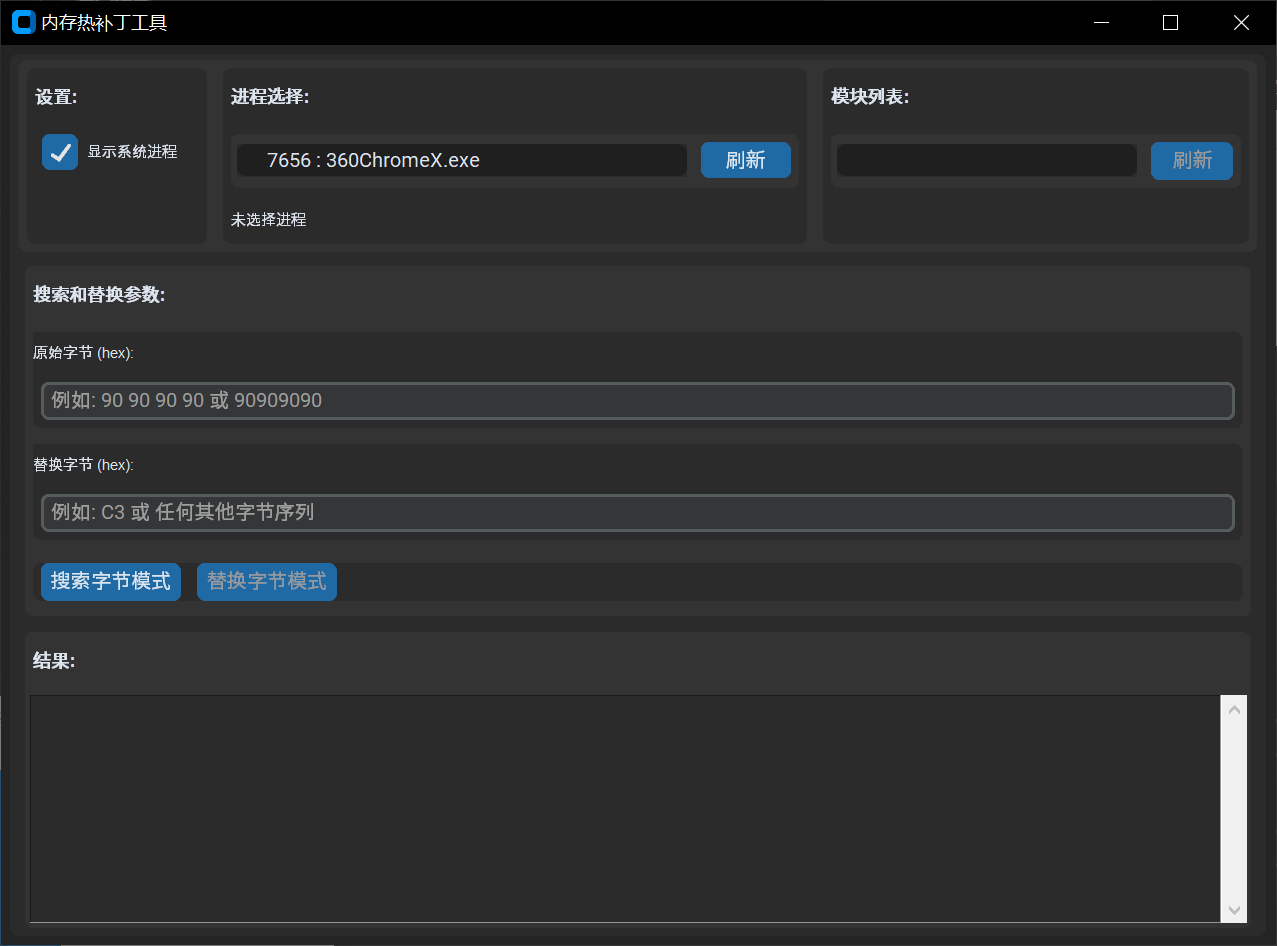Focus the 替换字节 (hex) input field

click(637, 513)
